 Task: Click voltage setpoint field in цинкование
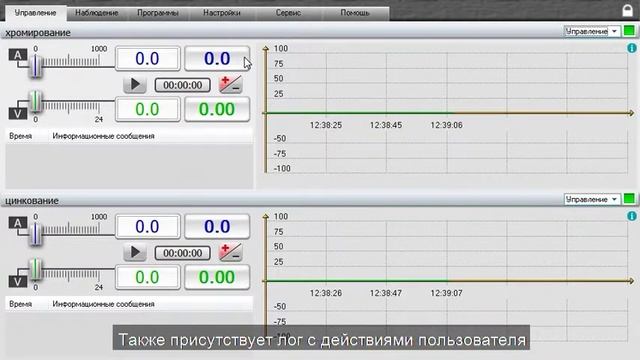coord(147,278)
